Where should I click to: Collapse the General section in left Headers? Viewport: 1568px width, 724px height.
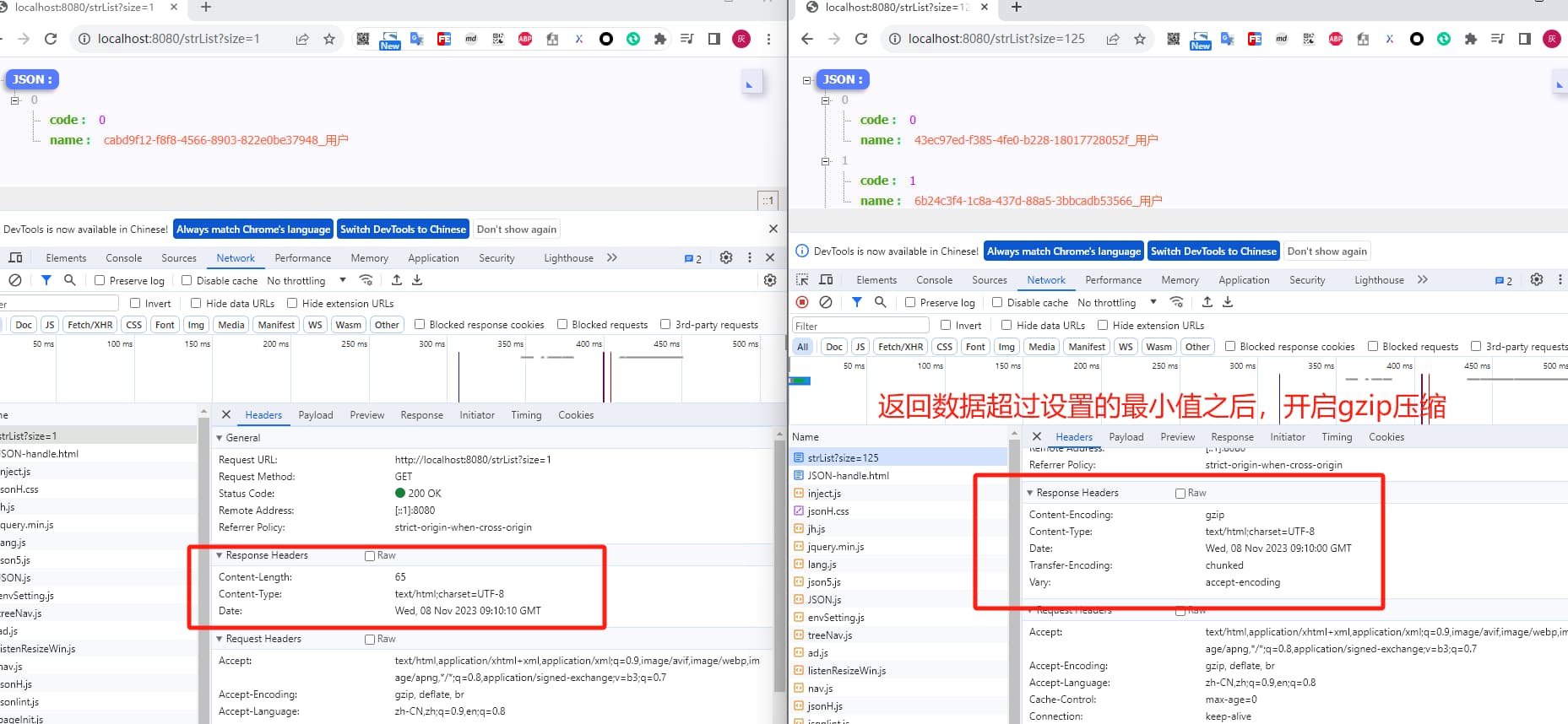pyautogui.click(x=220, y=438)
